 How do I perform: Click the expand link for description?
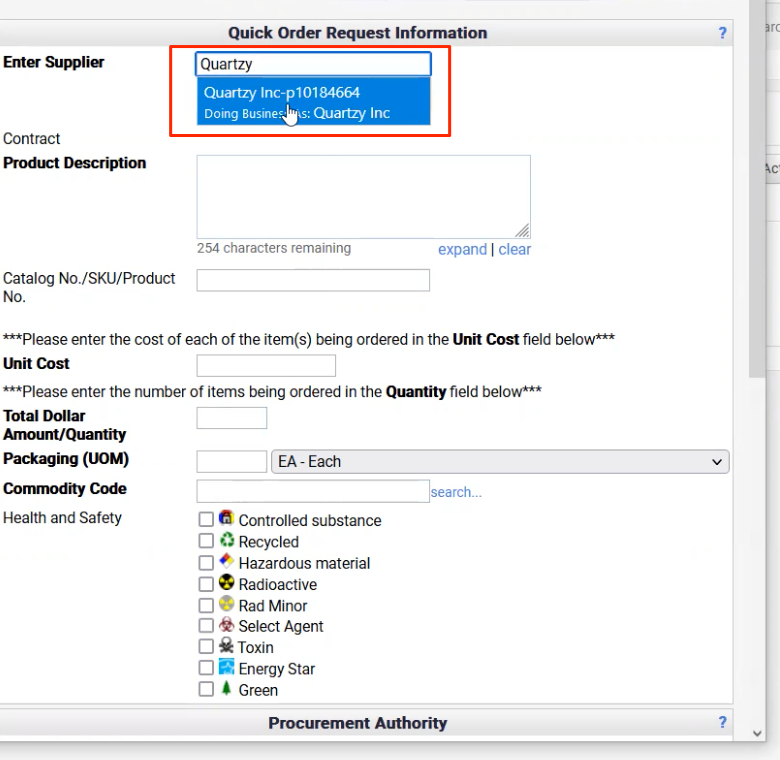[462, 249]
